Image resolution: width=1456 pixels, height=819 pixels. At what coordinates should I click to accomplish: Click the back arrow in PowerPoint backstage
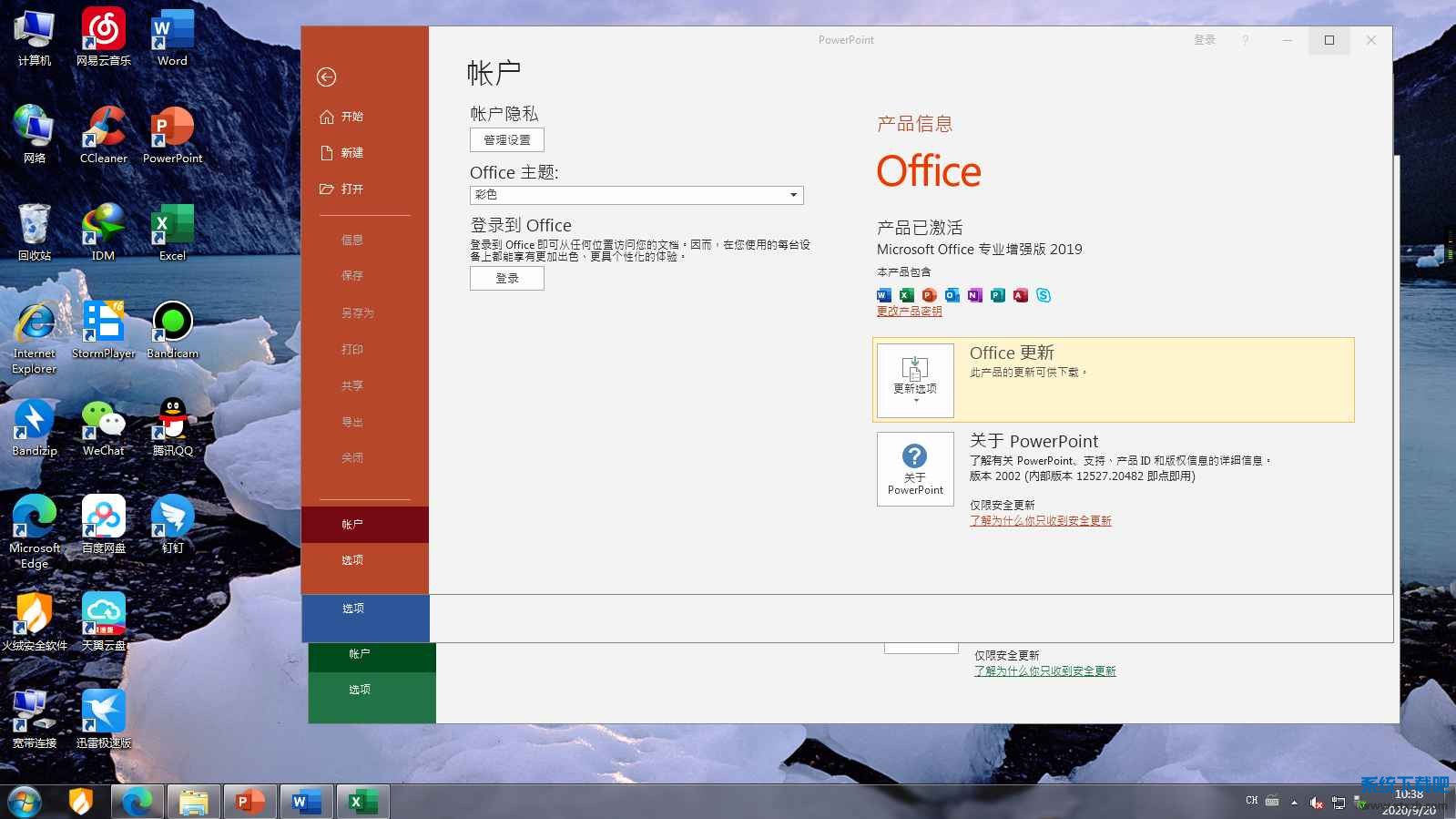click(327, 77)
